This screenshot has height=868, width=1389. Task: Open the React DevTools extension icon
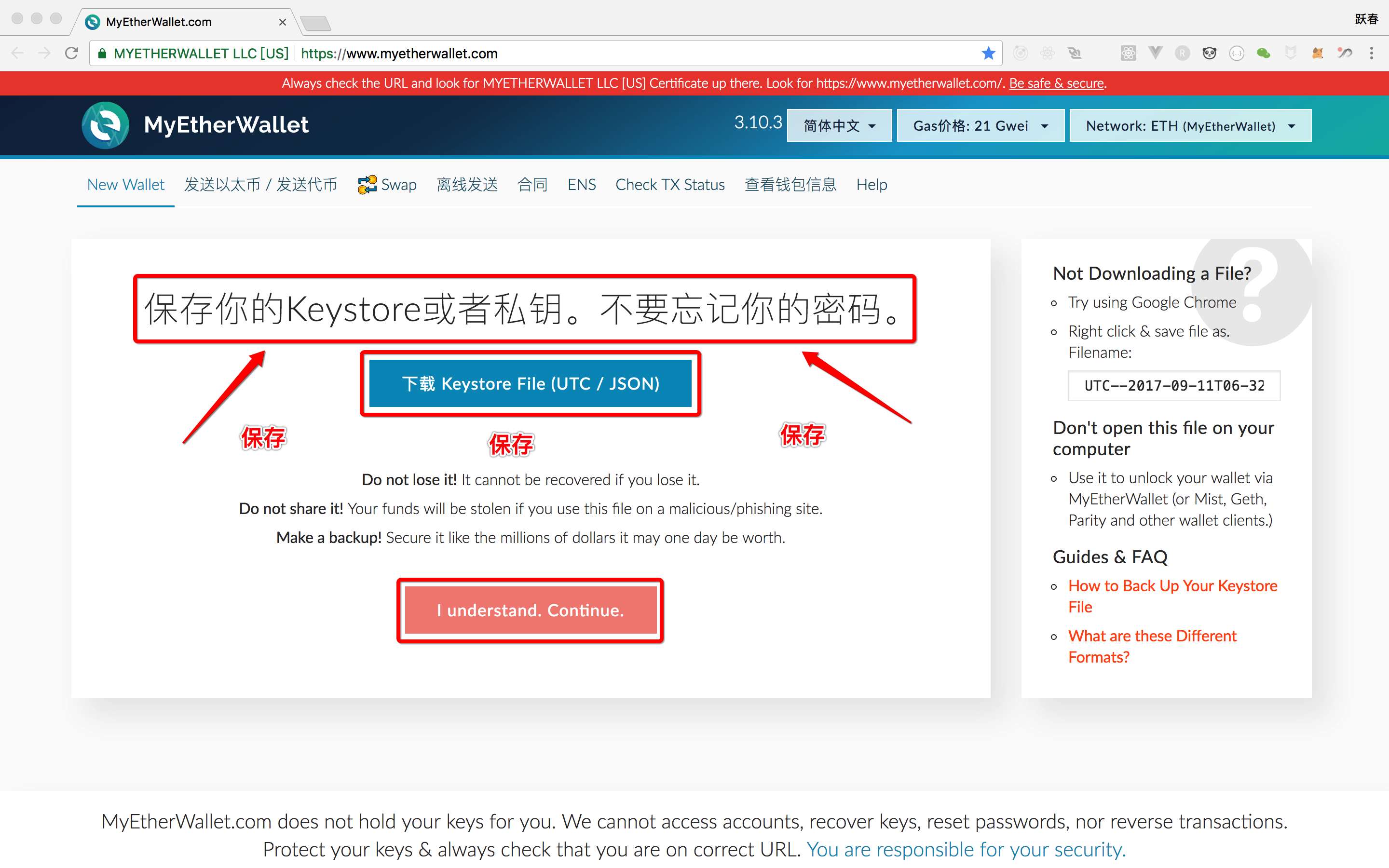pos(1128,54)
